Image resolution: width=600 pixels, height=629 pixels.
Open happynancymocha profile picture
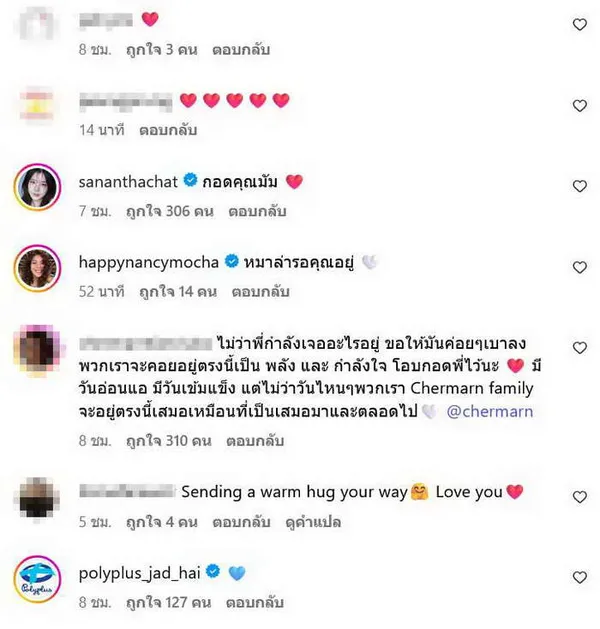[37, 268]
